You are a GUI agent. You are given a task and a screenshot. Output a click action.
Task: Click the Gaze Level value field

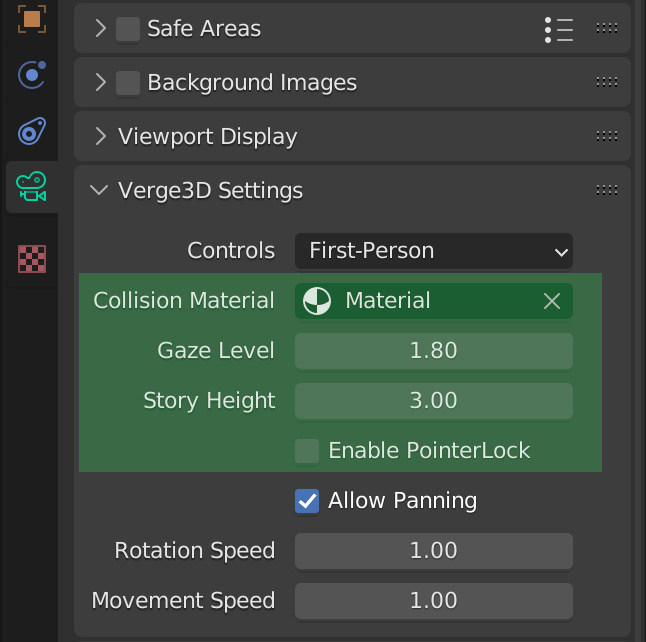point(434,351)
